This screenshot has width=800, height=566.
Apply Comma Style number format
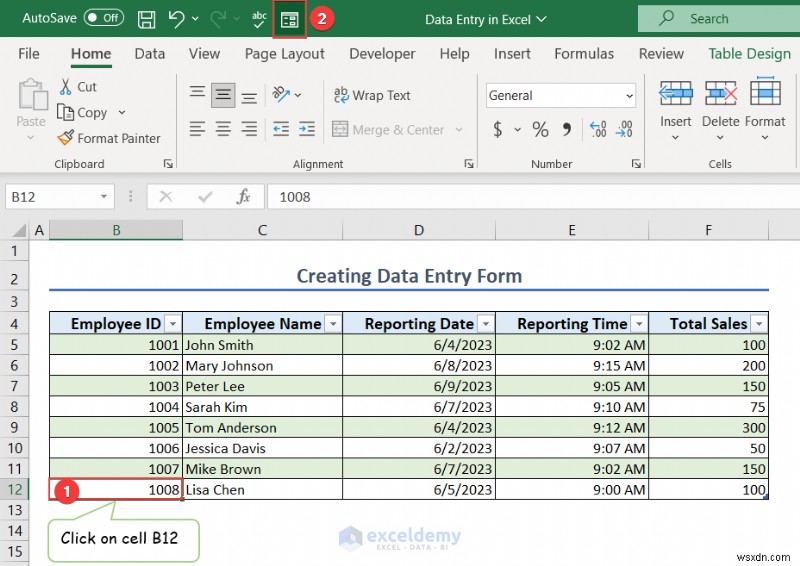pos(566,130)
